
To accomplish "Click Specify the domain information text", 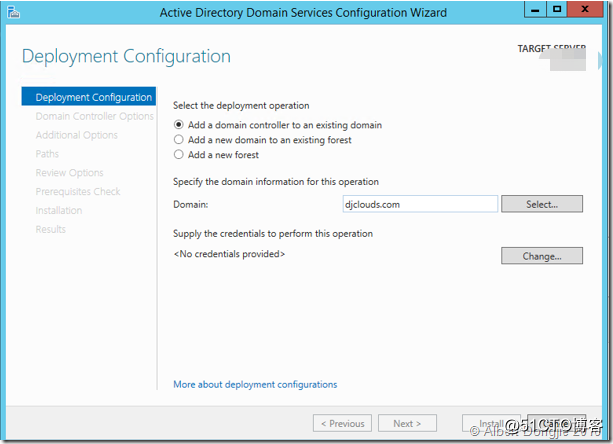I will click(276, 182).
